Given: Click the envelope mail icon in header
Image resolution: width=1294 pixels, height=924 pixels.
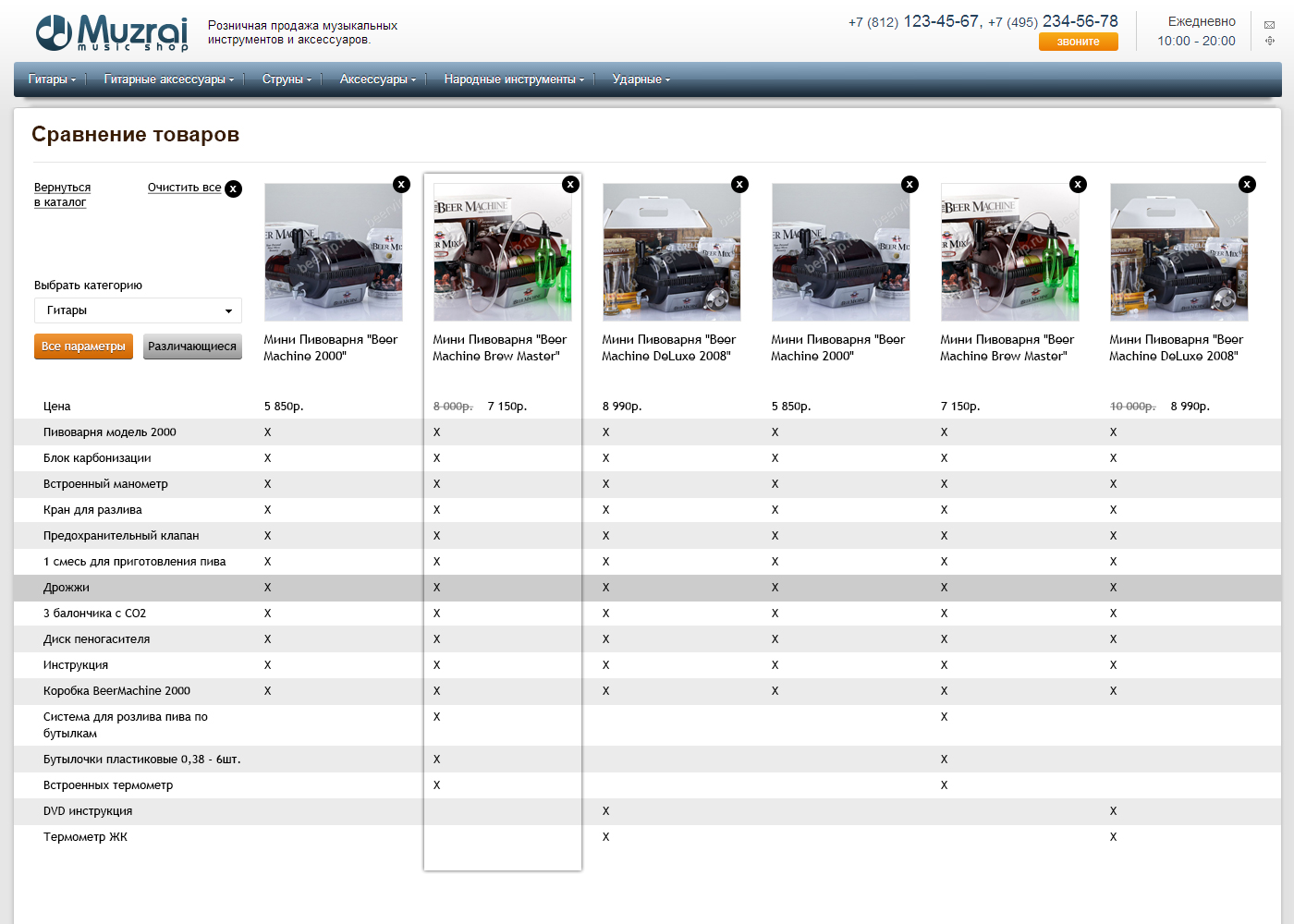Looking at the screenshot, I should coord(1269,25).
